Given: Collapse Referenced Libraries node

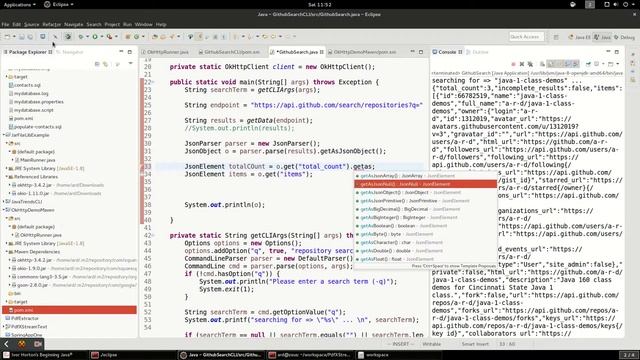Looking at the screenshot, I should (x=7, y=177).
